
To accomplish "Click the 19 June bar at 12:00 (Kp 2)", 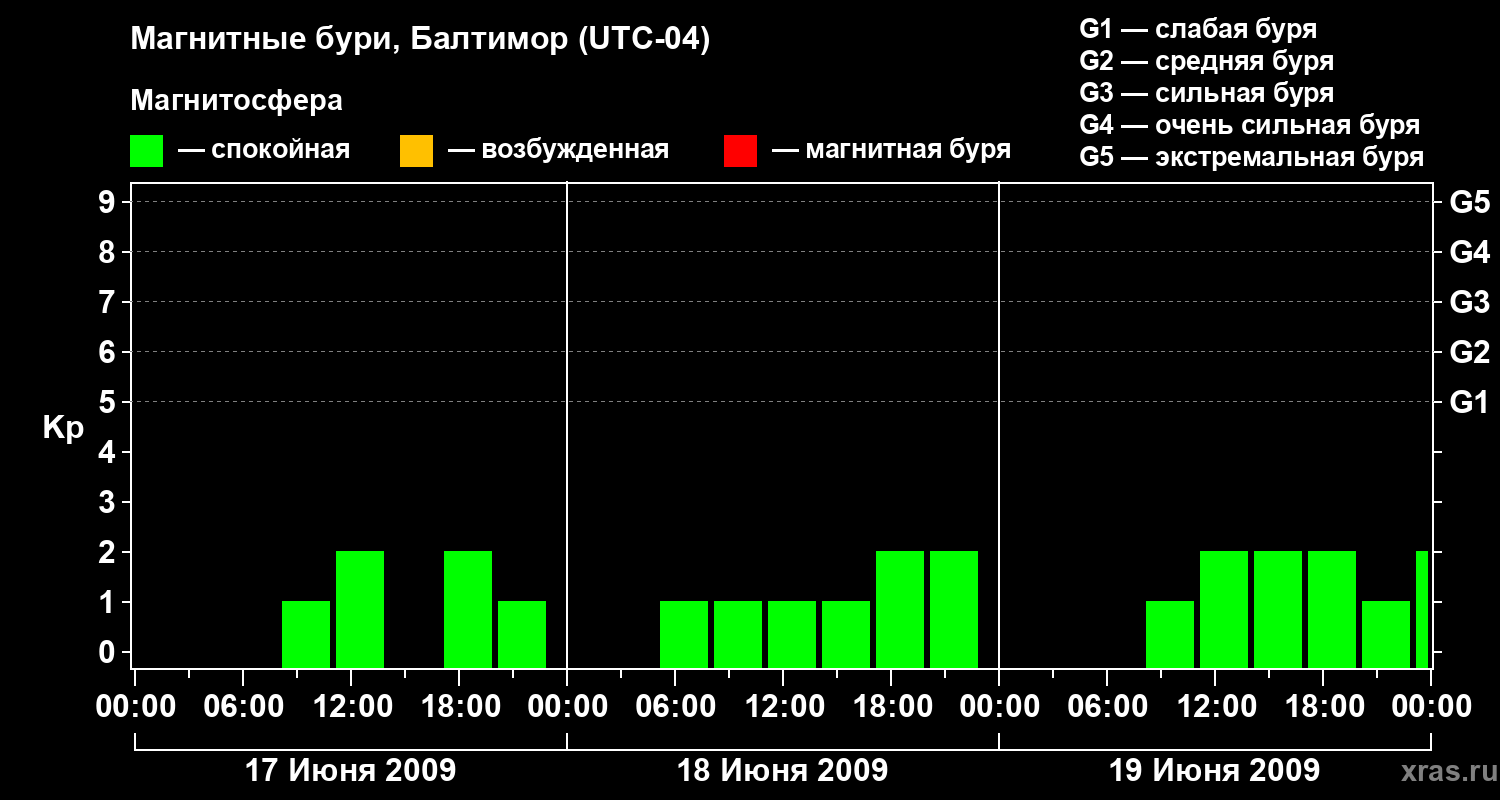I will [x=1224, y=609].
